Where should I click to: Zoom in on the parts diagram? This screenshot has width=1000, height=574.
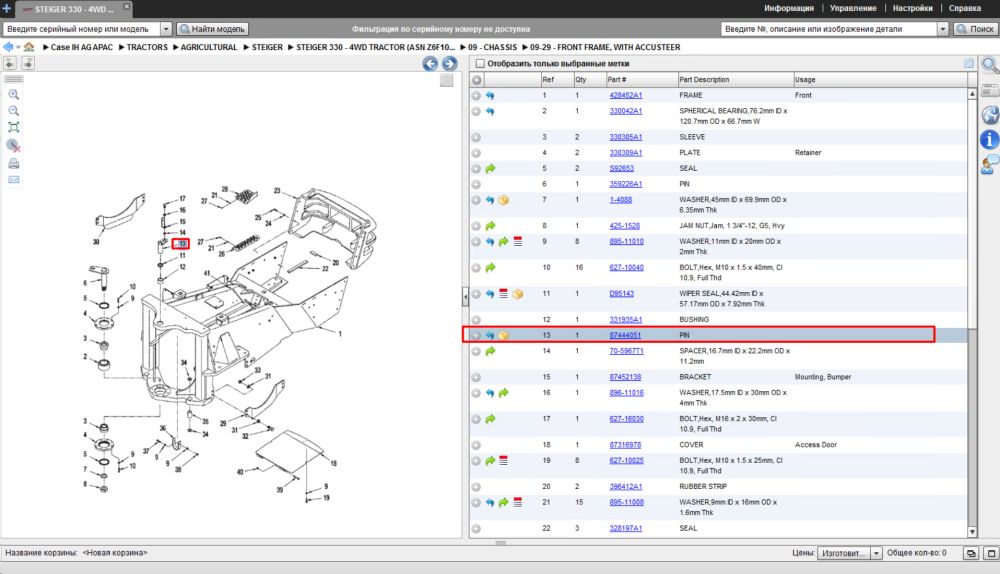(13, 94)
